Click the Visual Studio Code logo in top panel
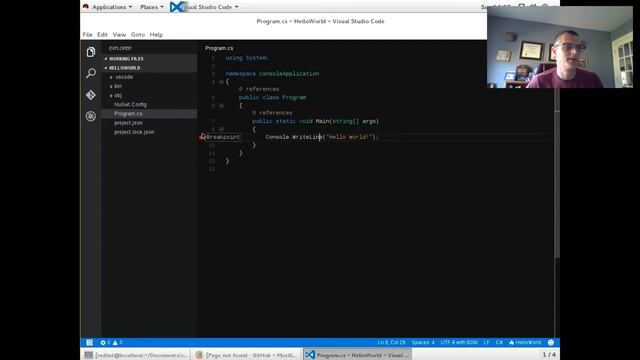This screenshot has height=360, width=640. [177, 7]
